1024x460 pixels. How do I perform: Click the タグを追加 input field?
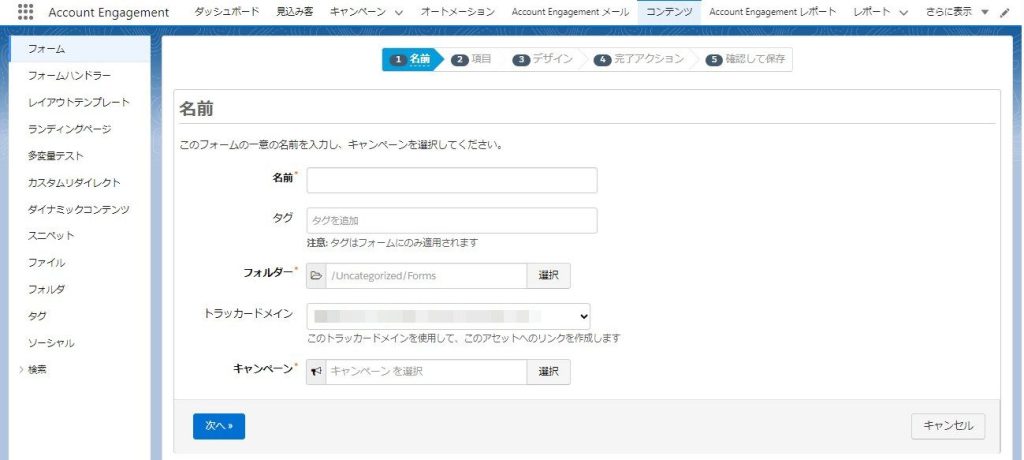pyautogui.click(x=452, y=220)
